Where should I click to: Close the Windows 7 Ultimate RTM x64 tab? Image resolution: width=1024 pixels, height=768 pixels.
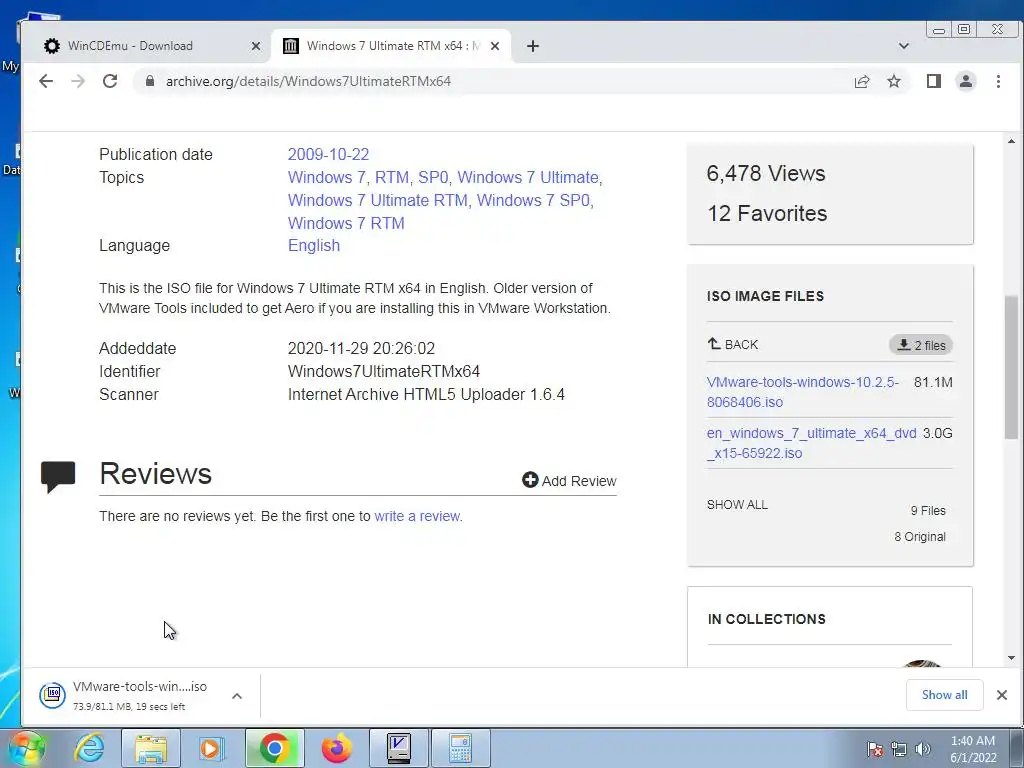click(495, 46)
